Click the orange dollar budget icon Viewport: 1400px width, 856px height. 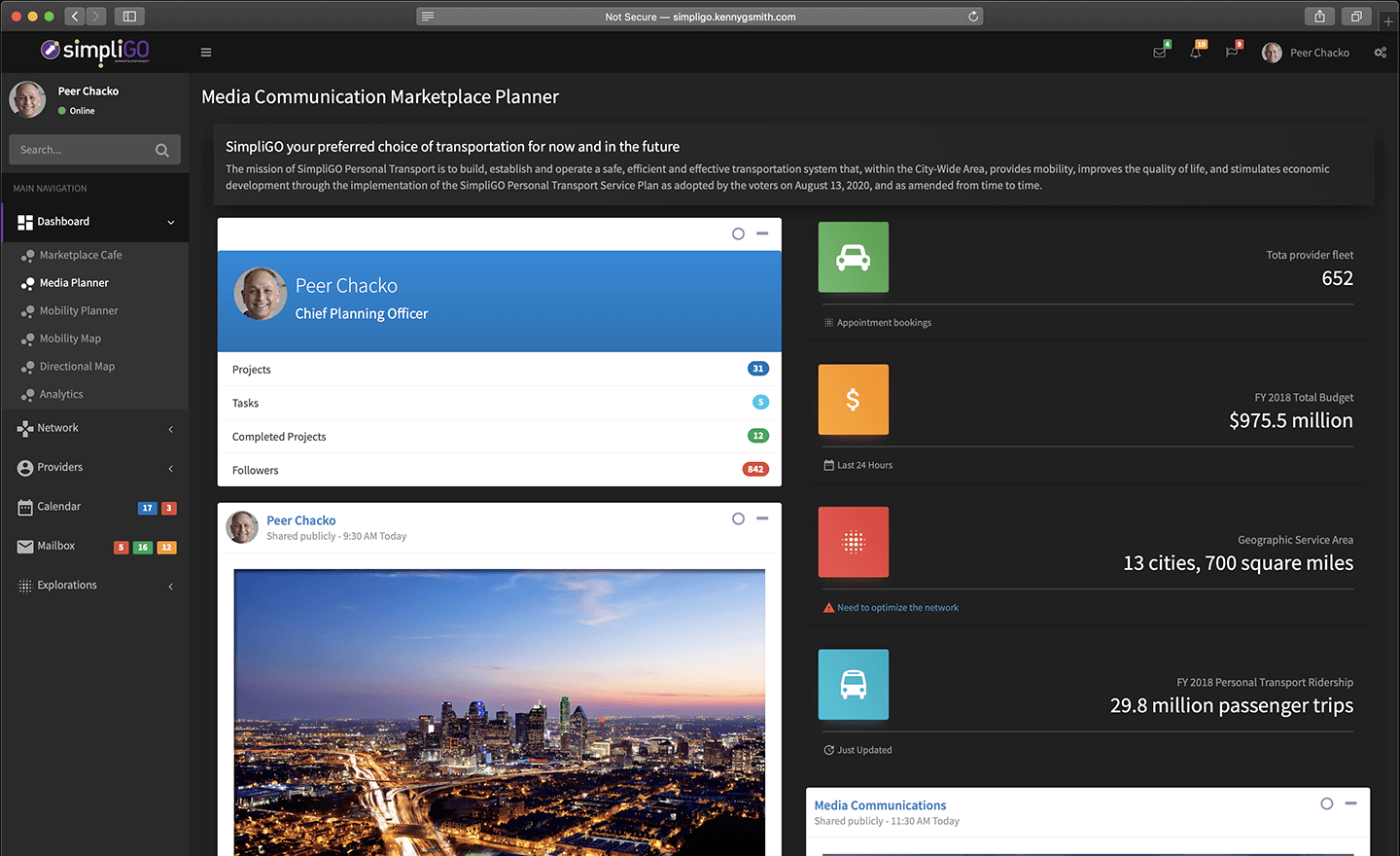853,400
